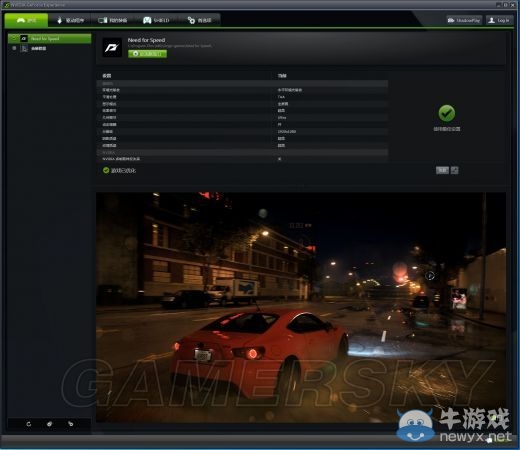This screenshot has width=520, height=450.
Task: Click the game optimized status checkmark below table
Action: pos(106,170)
